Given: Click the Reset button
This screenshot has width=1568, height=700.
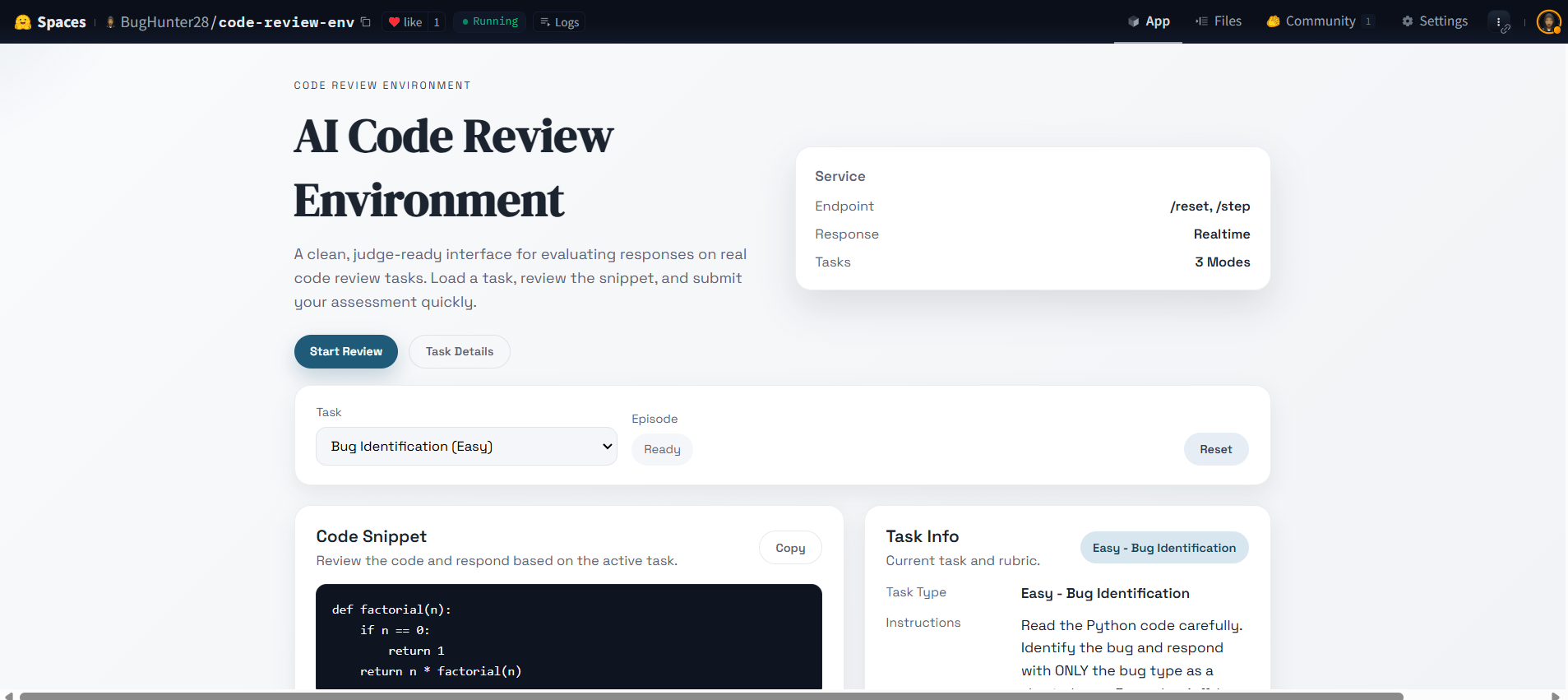Looking at the screenshot, I should point(1216,449).
